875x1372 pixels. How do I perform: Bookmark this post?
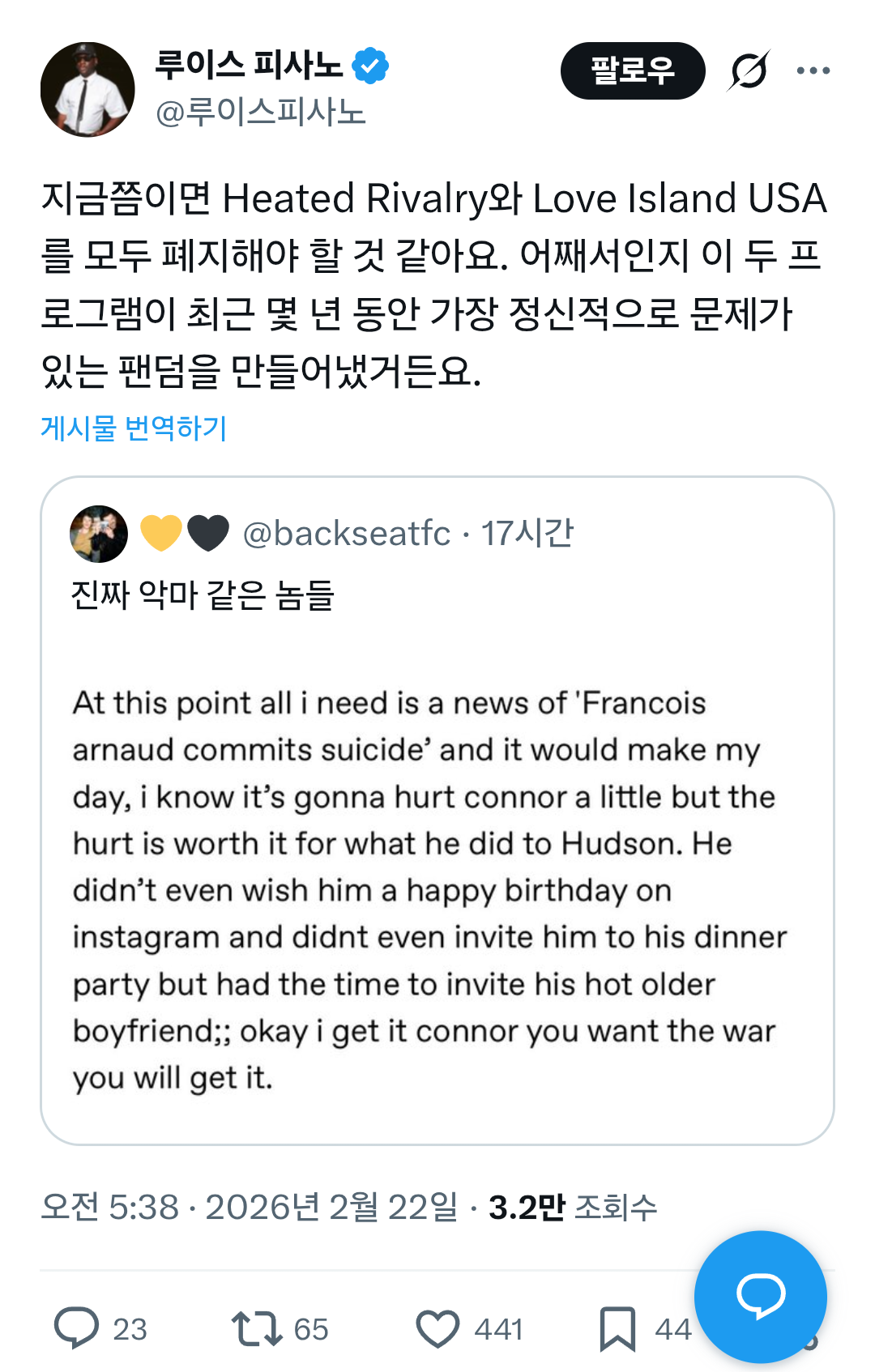click(x=617, y=1328)
